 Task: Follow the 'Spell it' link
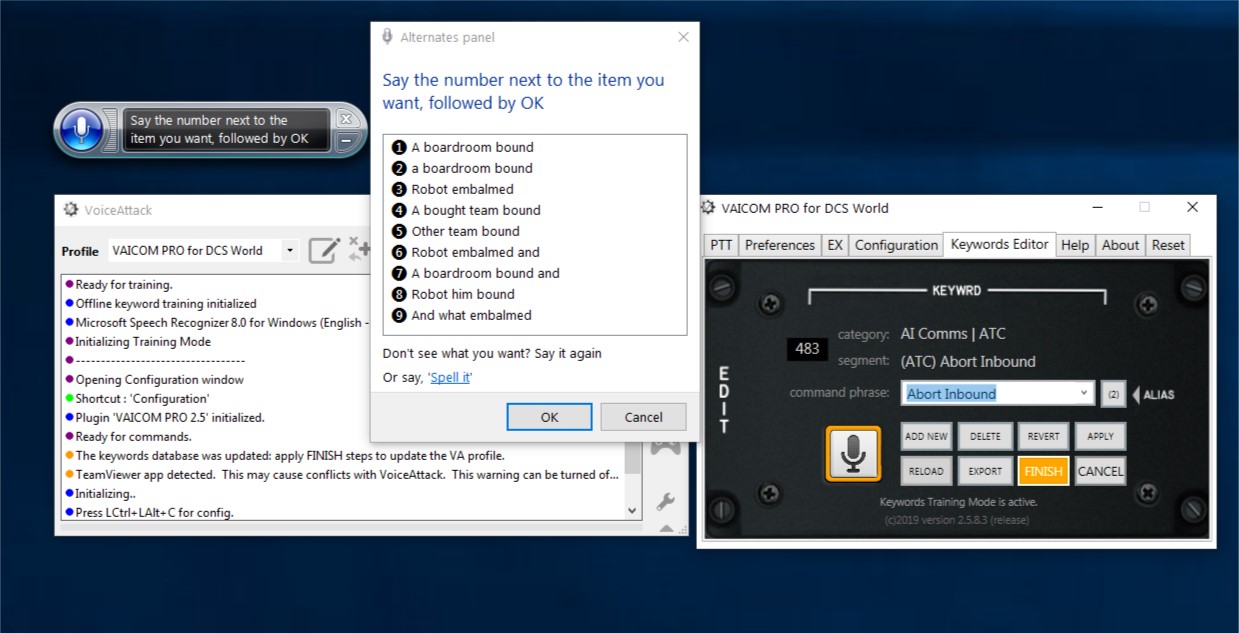(x=450, y=377)
